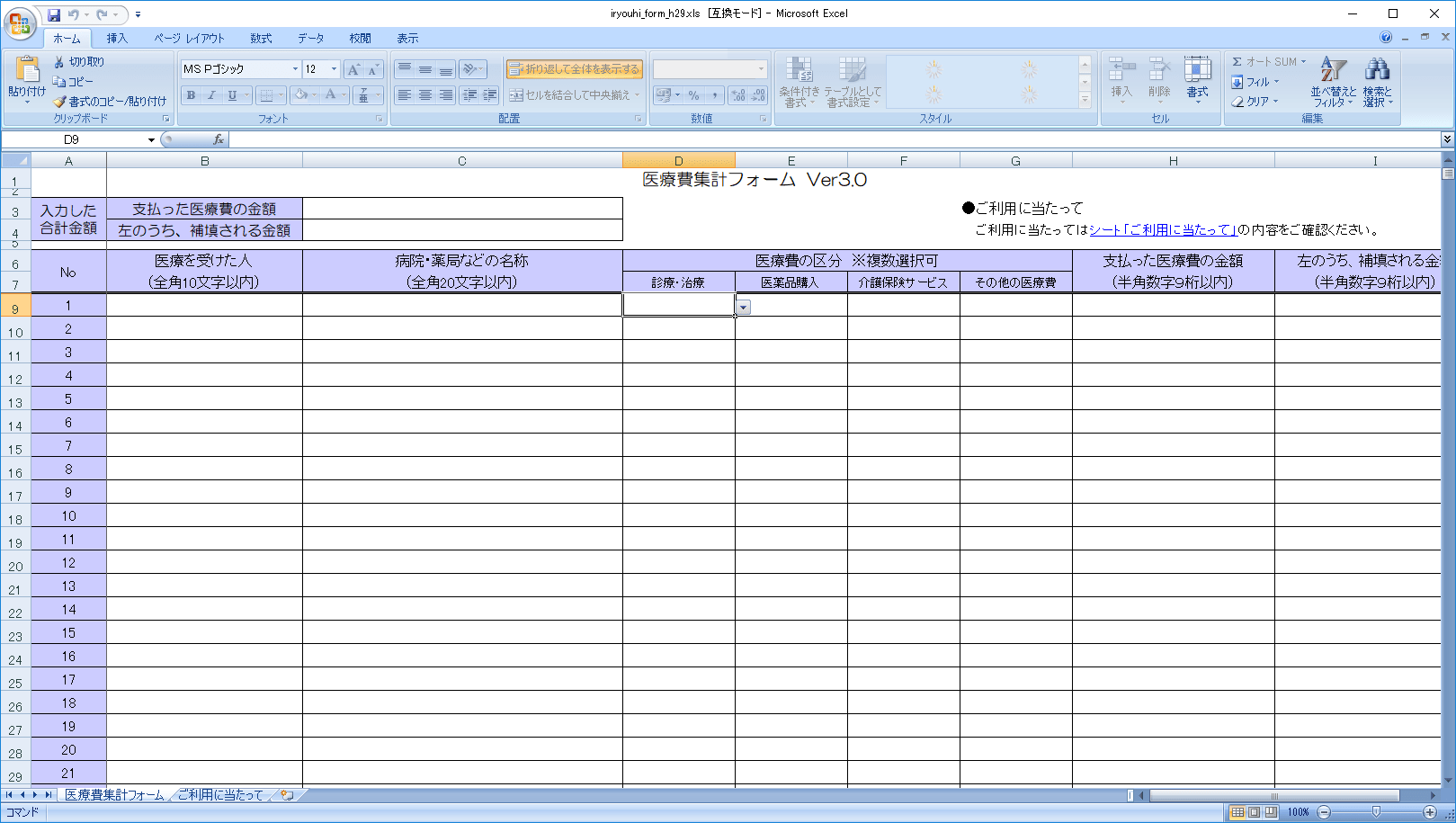The image size is (1456, 823).
Task: Follow the シート「ご利用に当たって」 hyperlink
Action: (x=1163, y=230)
